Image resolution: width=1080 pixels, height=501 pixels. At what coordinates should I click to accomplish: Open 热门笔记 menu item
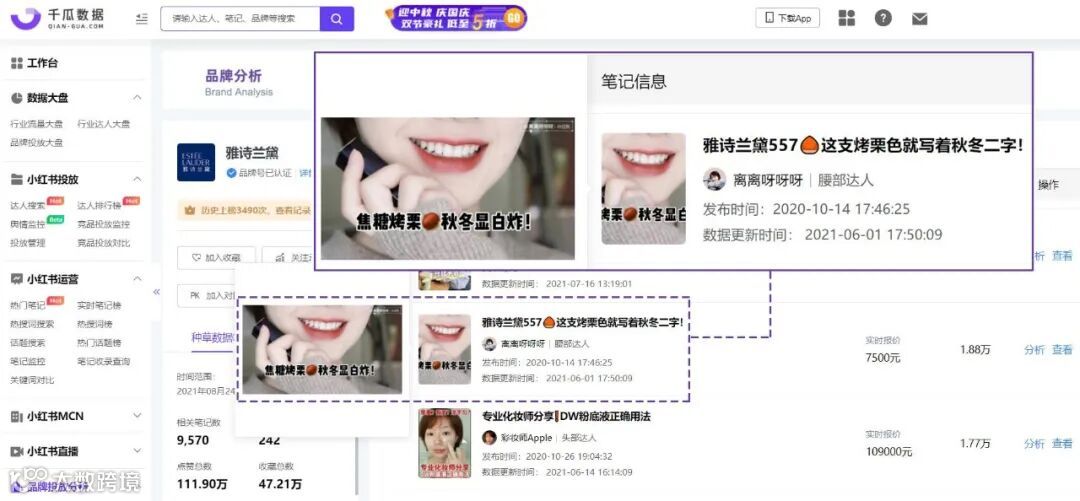coord(28,305)
